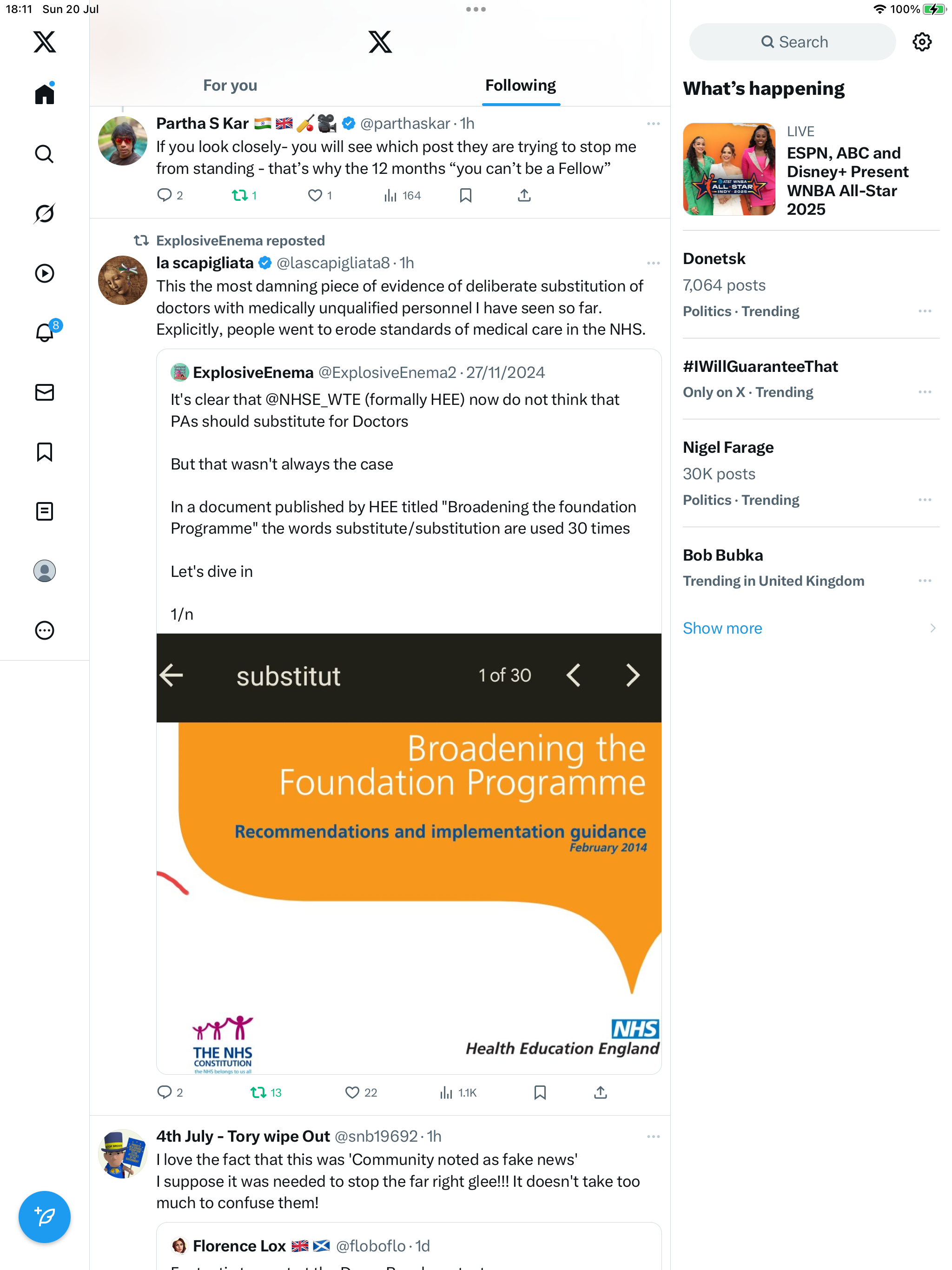Image resolution: width=952 pixels, height=1270 pixels.
Task: Share Partha S Kar's post
Action: click(524, 196)
